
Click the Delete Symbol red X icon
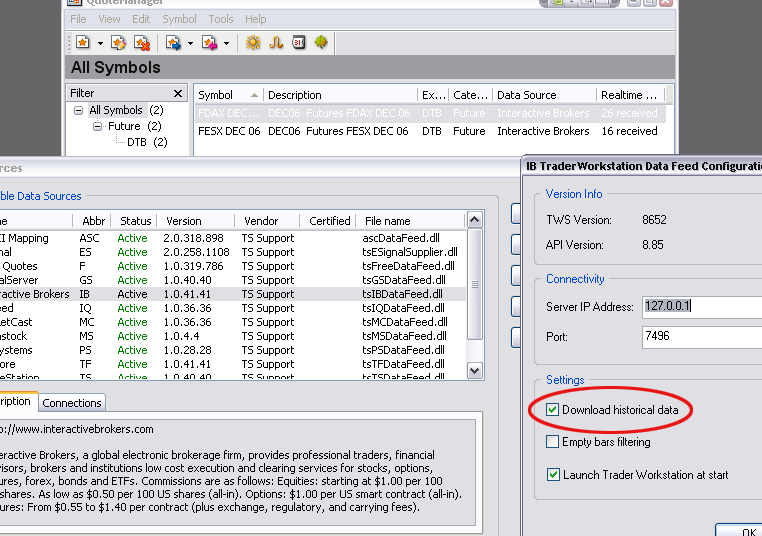(142, 43)
